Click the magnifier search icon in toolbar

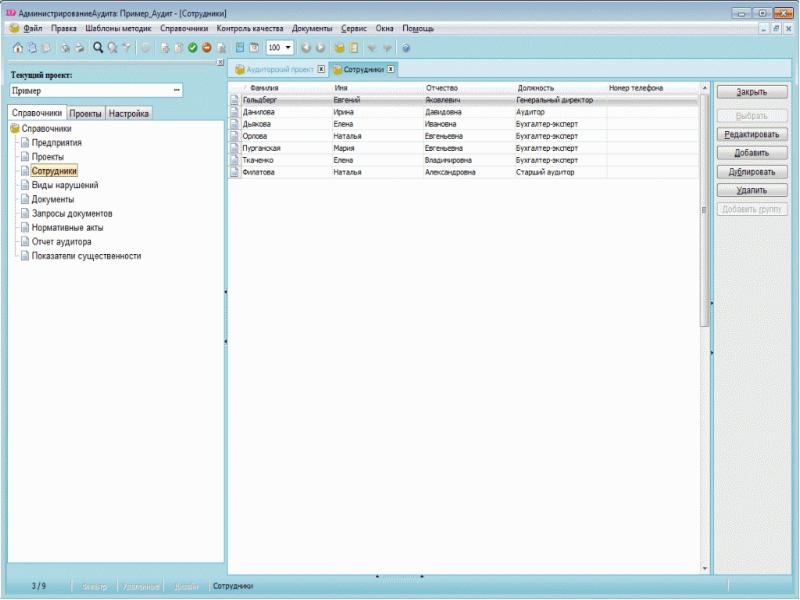click(x=98, y=47)
